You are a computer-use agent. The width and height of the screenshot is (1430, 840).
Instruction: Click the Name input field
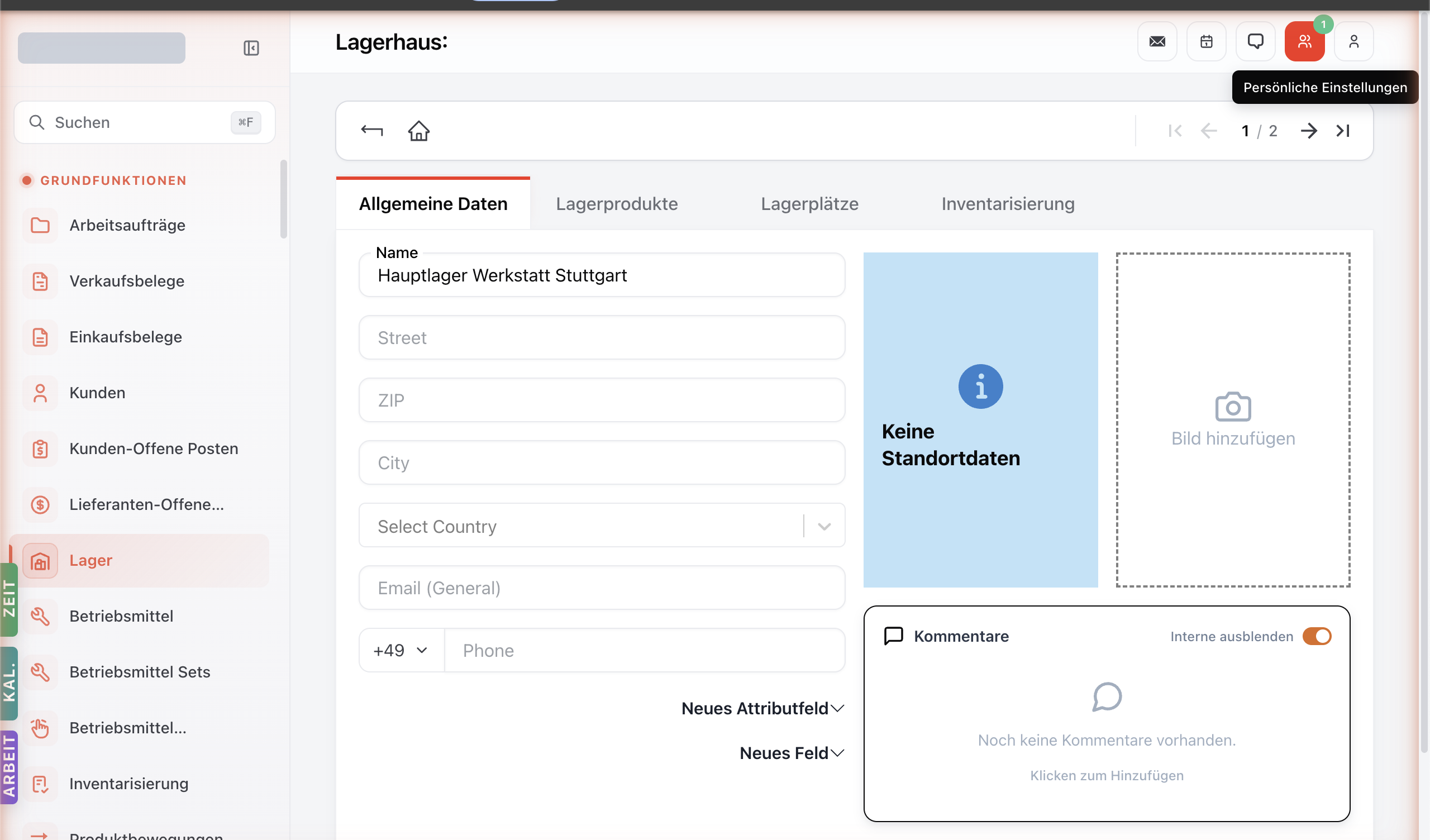[602, 275]
